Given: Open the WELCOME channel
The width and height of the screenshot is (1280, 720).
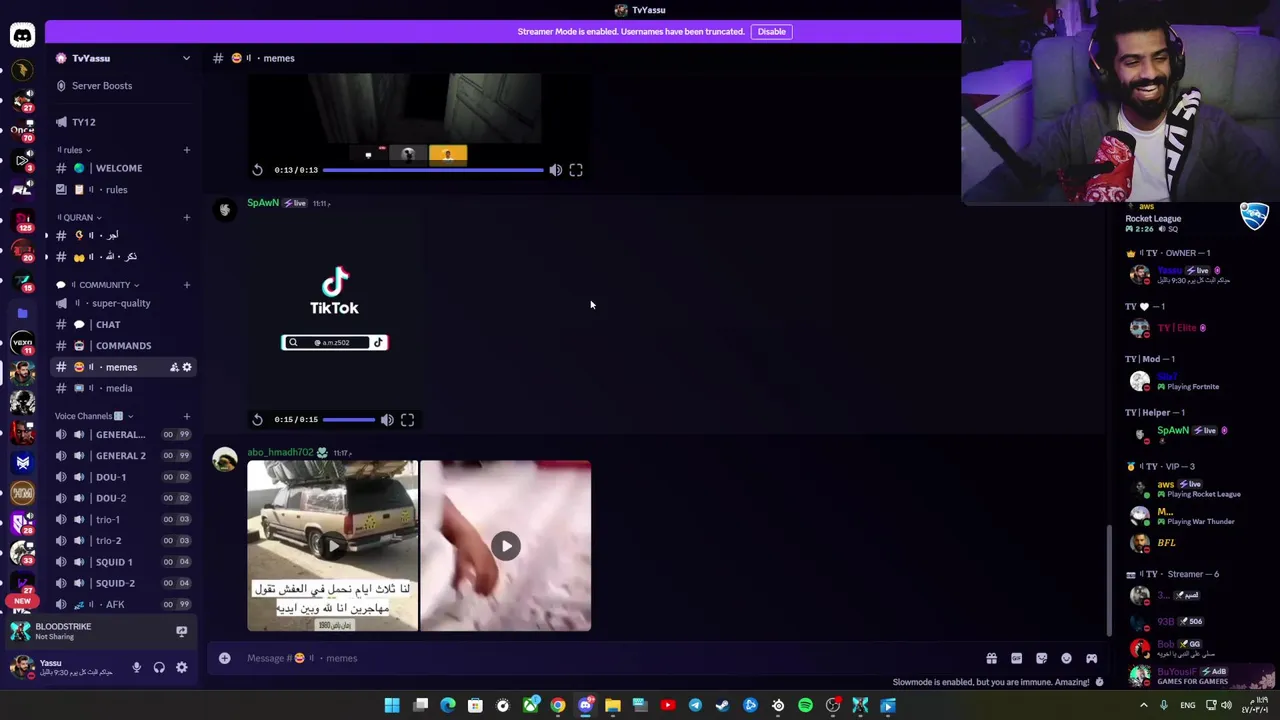Looking at the screenshot, I should tap(123, 168).
